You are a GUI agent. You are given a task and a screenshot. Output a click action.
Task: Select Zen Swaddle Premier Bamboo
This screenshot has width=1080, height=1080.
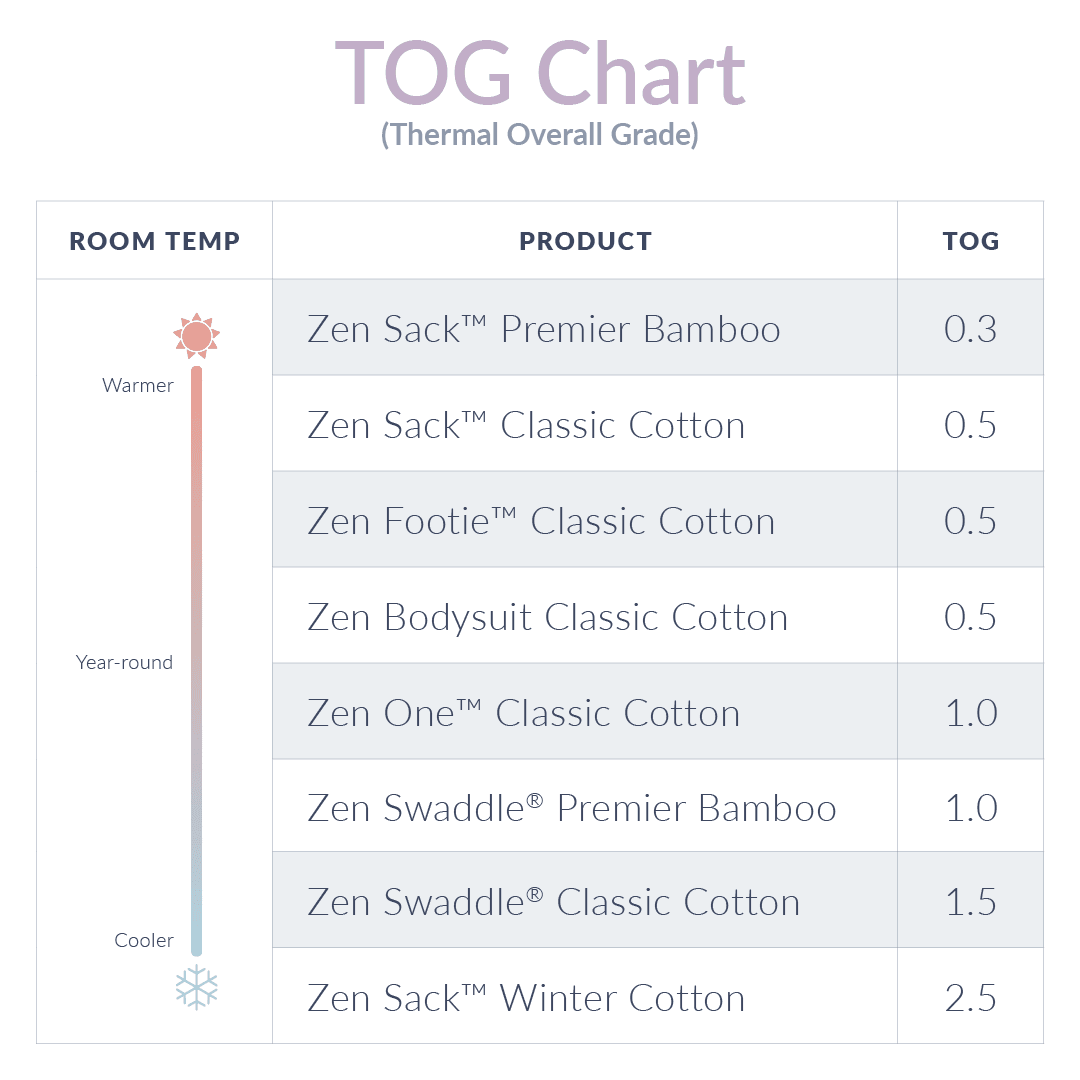(571, 808)
